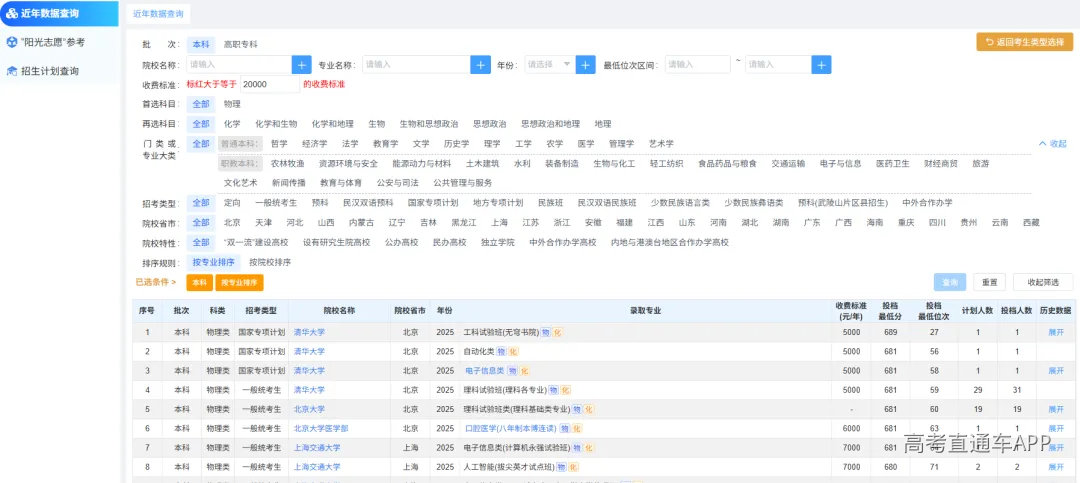
Task: Focus 收费标准 threshold field showing 20000
Action: (x=270, y=85)
